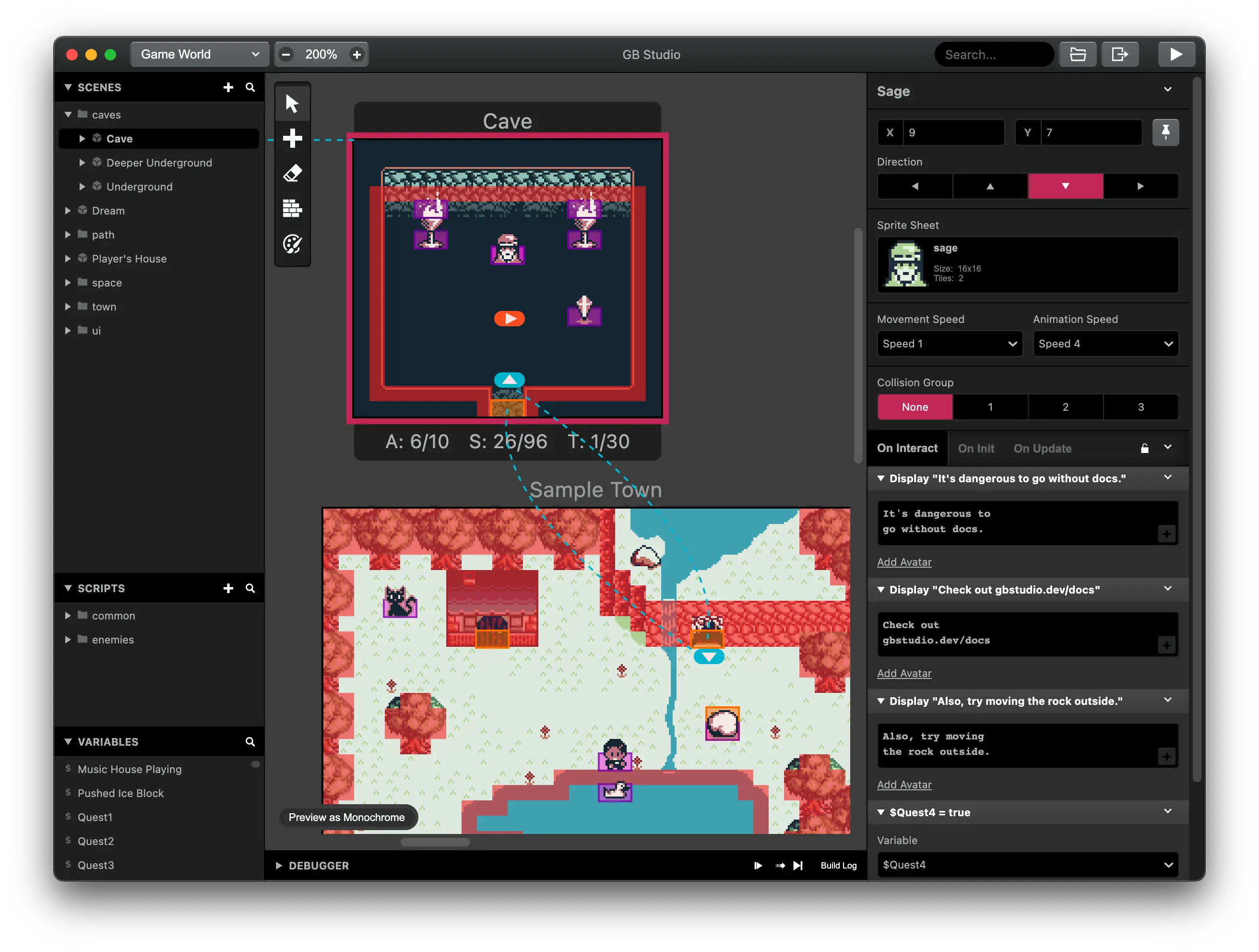
Task: Select the Eraser tool
Action: pyautogui.click(x=292, y=173)
